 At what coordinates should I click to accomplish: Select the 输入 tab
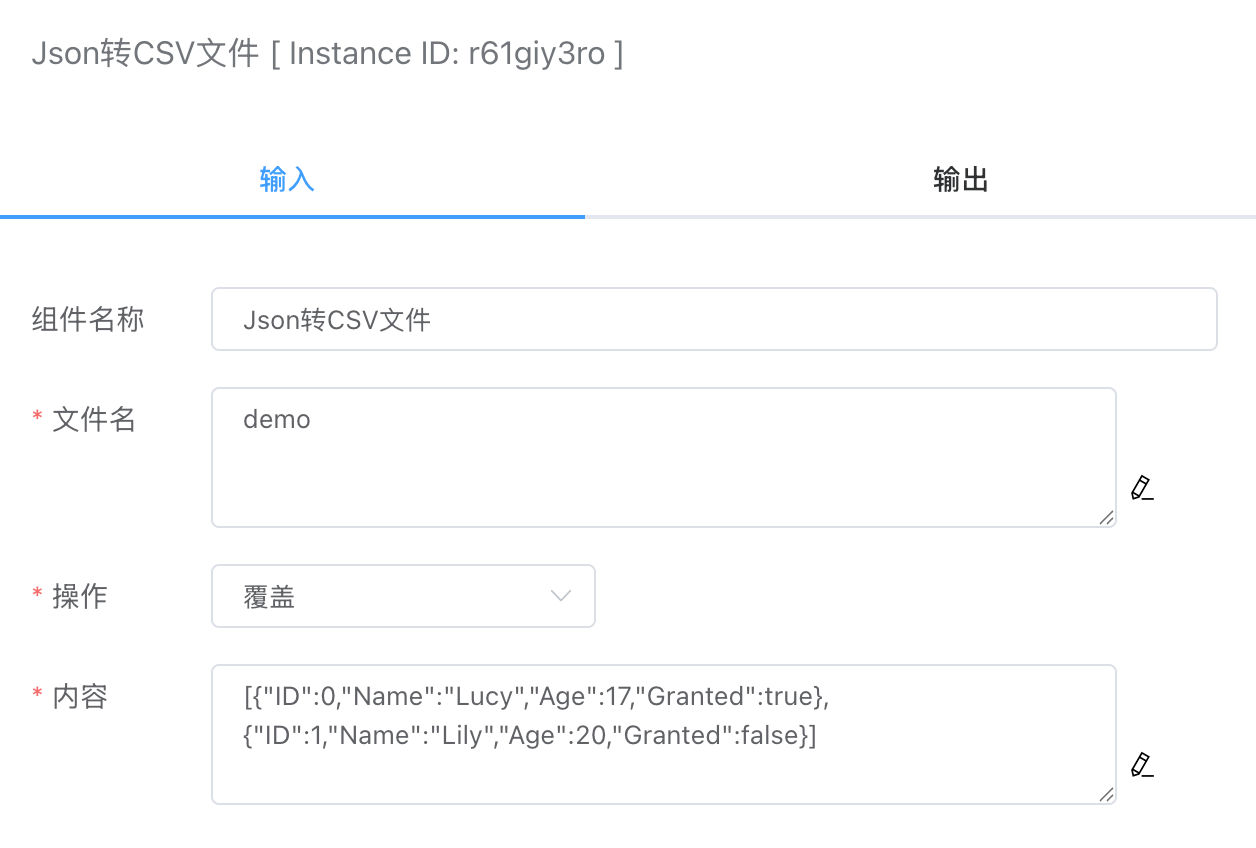coord(287,180)
